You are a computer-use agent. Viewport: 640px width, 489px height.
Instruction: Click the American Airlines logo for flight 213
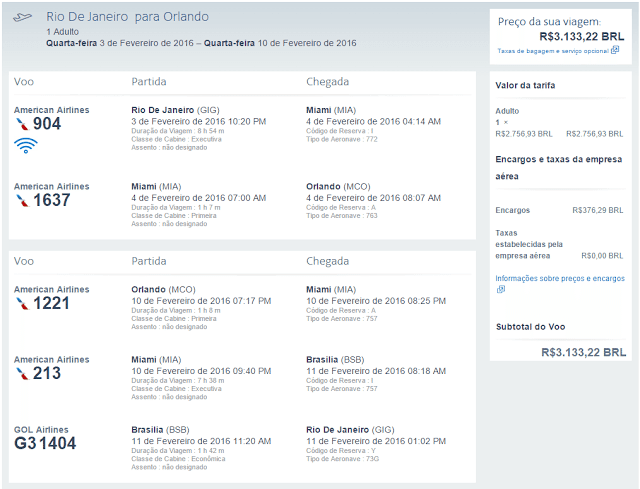22,373
